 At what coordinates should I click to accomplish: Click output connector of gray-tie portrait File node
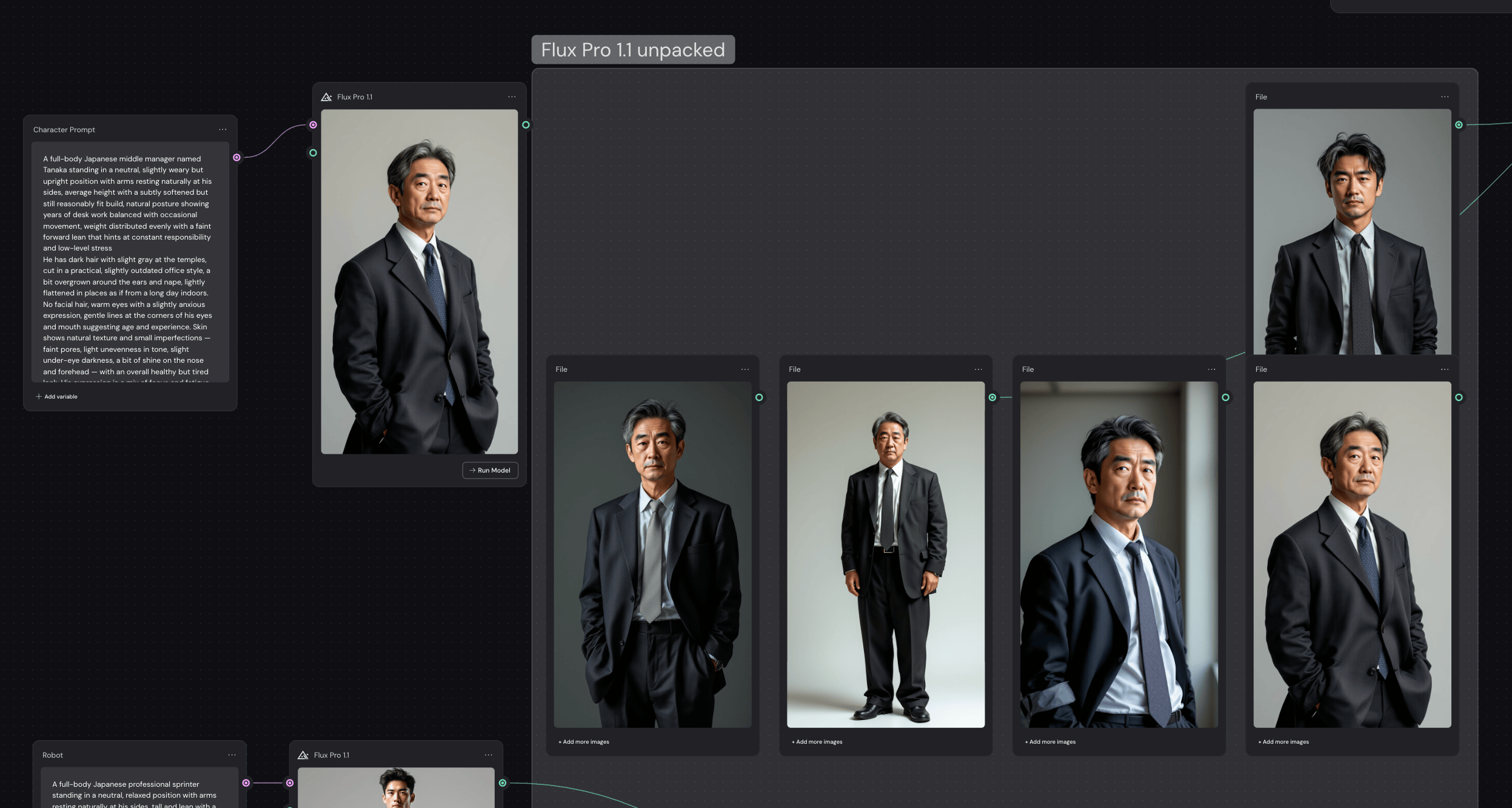(759, 397)
